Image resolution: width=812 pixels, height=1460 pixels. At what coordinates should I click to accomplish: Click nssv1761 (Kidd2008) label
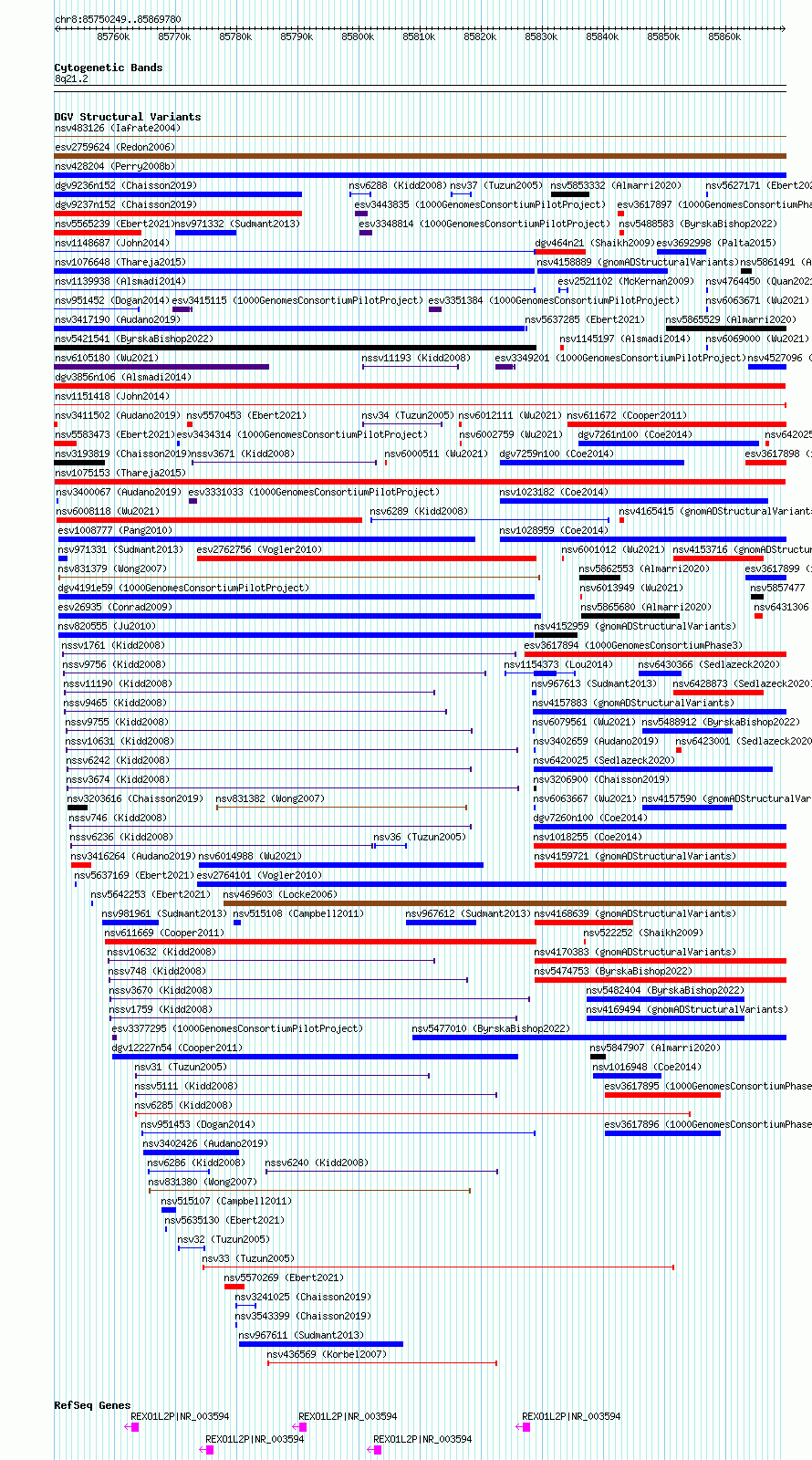coord(113,646)
